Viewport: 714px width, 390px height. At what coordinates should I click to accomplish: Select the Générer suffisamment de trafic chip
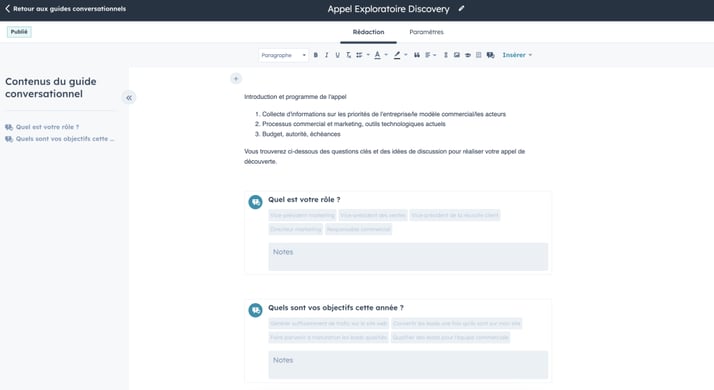[x=329, y=323]
